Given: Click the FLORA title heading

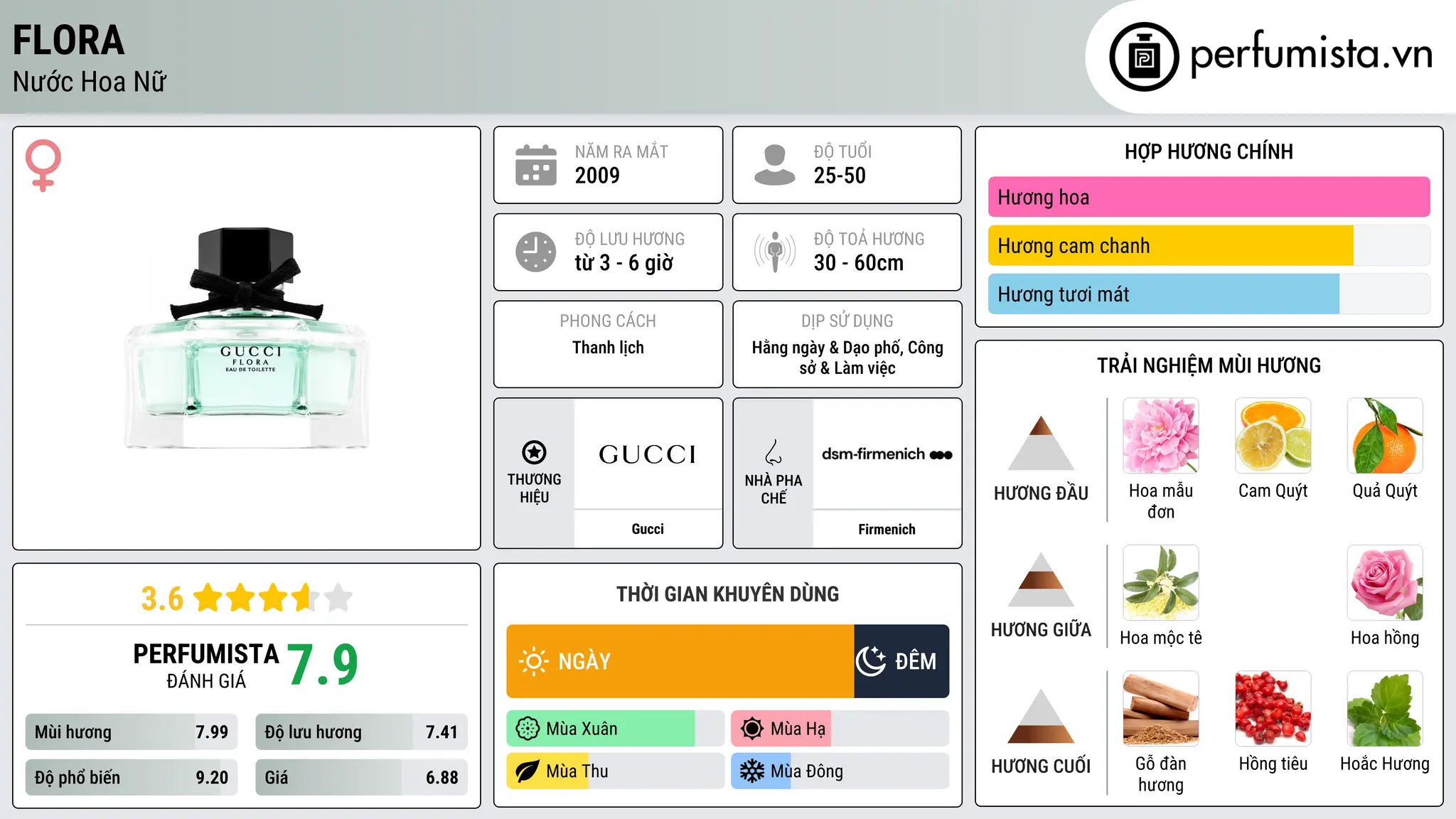Looking at the screenshot, I should click(68, 41).
